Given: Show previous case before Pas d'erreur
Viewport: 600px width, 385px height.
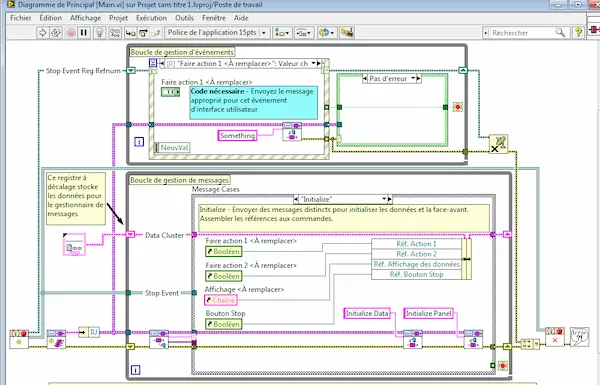Looking at the screenshot, I should pyautogui.click(x=365, y=79).
